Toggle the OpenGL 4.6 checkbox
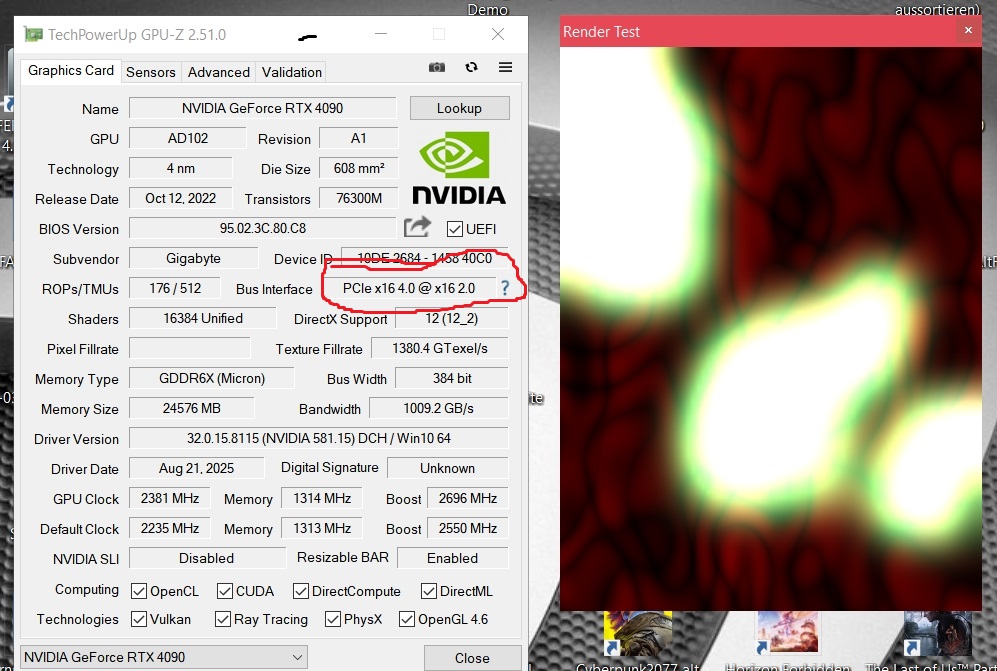This screenshot has height=671, width=997. tap(407, 619)
